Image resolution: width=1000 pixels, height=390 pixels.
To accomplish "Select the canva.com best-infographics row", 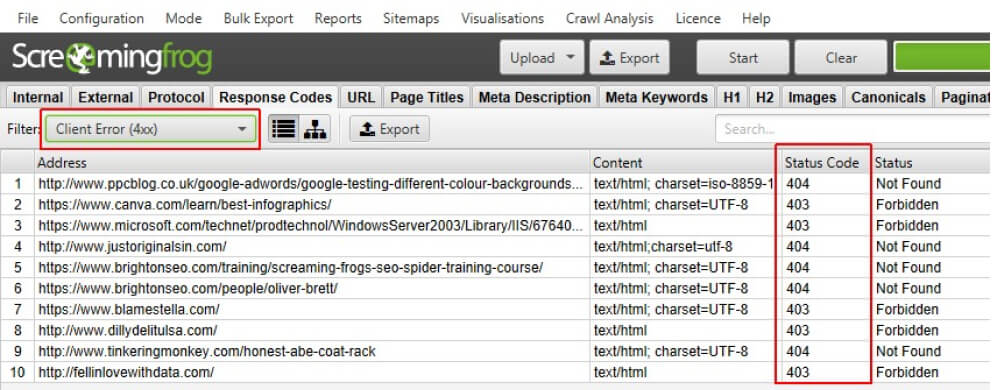I will [494, 205].
